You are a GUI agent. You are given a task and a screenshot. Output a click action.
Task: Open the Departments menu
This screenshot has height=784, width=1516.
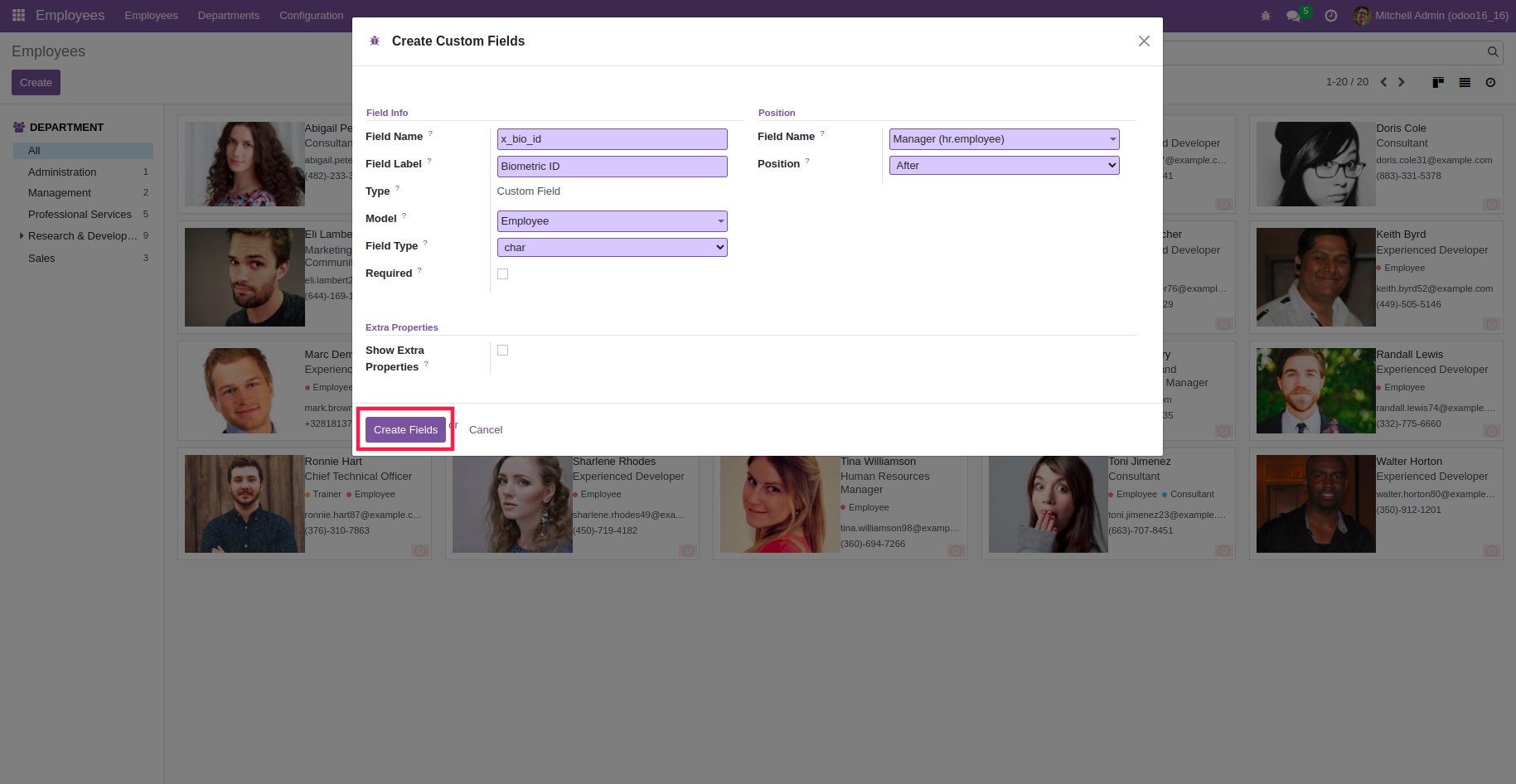click(229, 16)
